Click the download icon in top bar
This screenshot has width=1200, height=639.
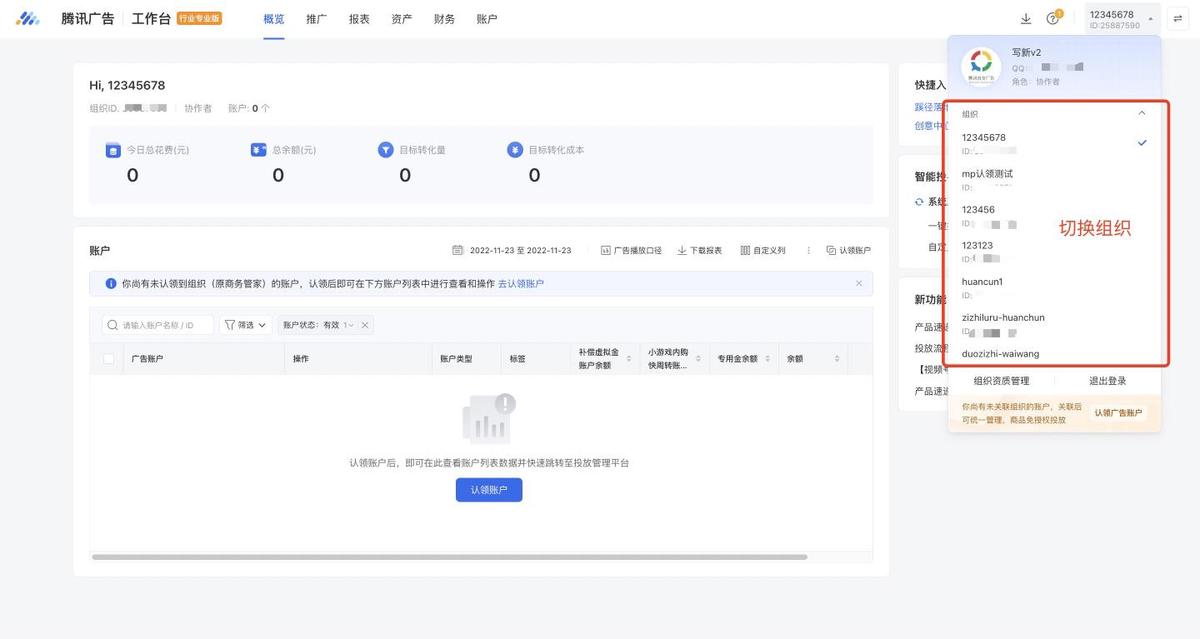coord(1025,19)
